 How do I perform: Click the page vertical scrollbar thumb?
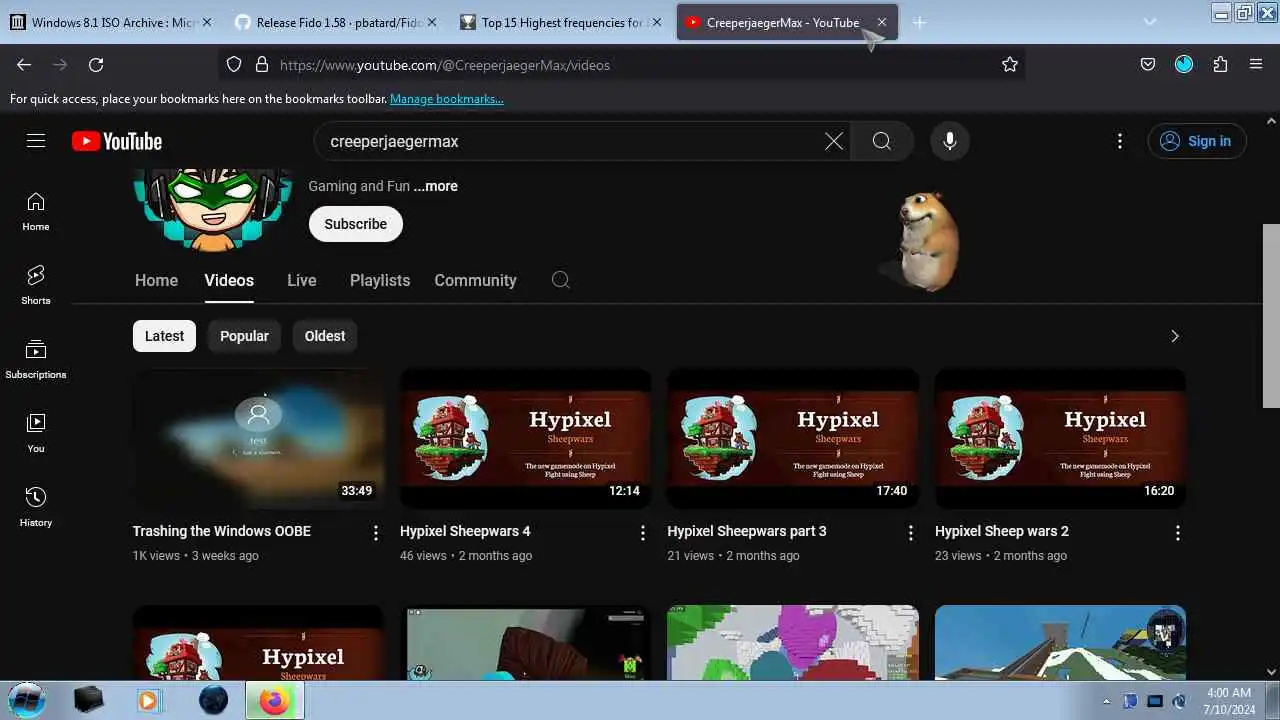coord(1271,315)
